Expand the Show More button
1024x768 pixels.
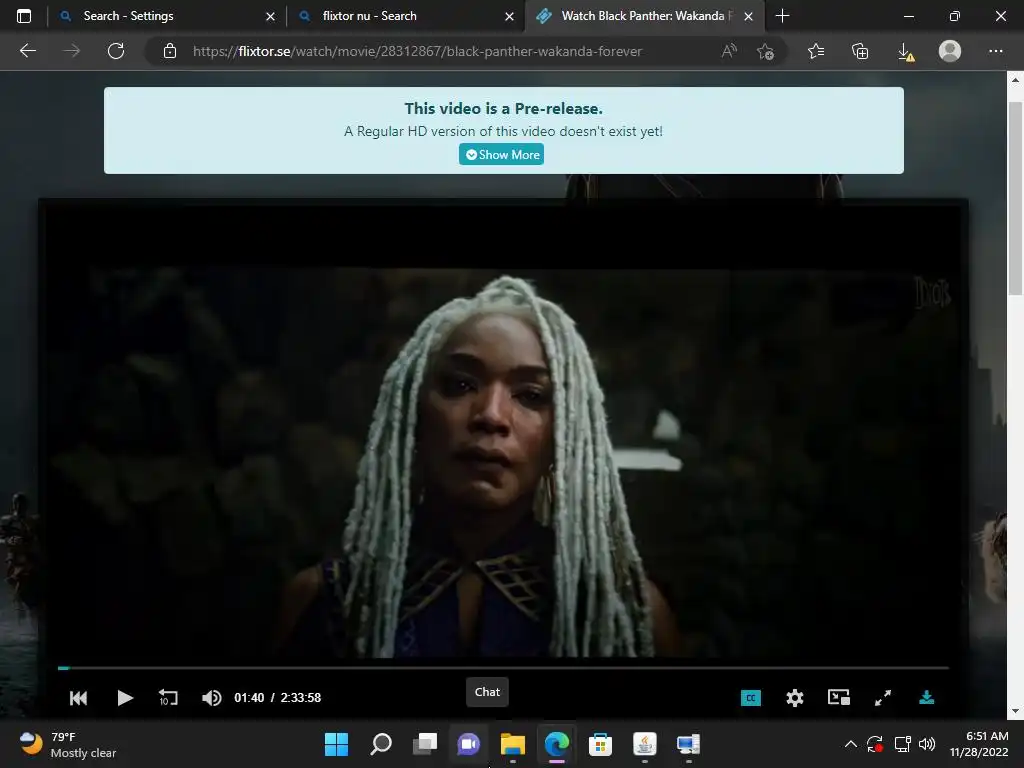point(501,155)
